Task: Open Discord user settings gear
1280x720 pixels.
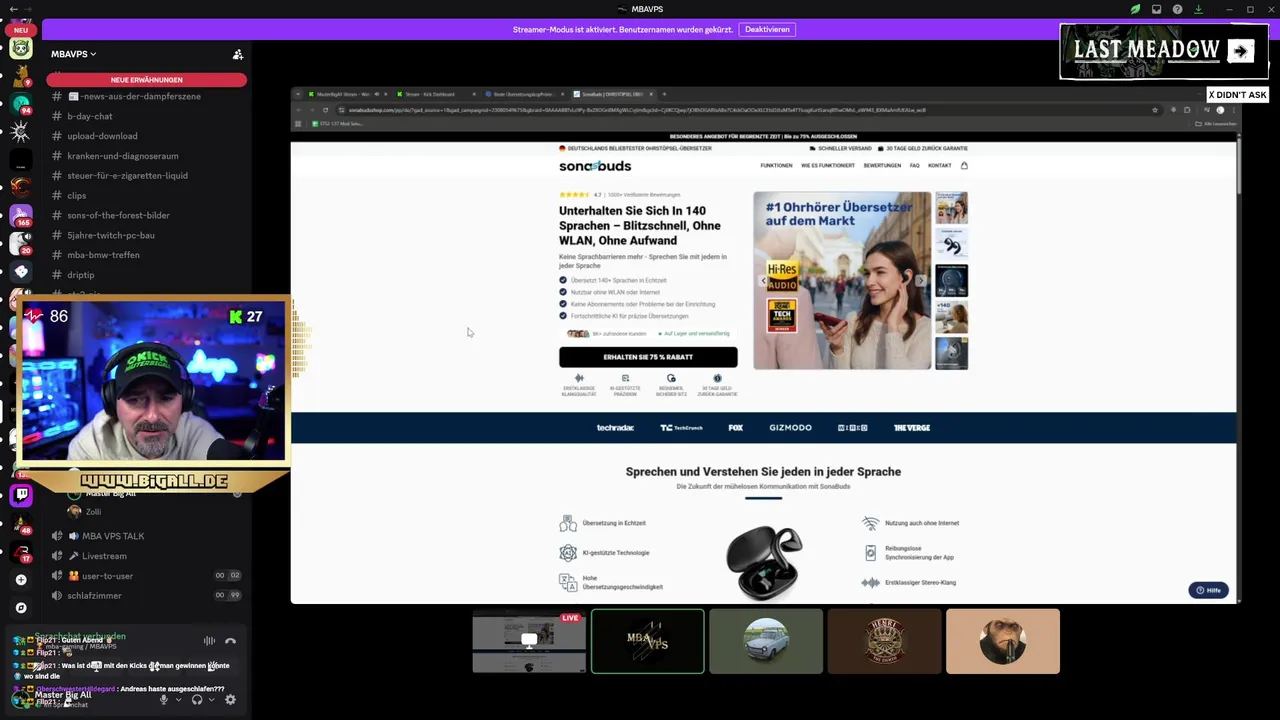Action: [230, 700]
